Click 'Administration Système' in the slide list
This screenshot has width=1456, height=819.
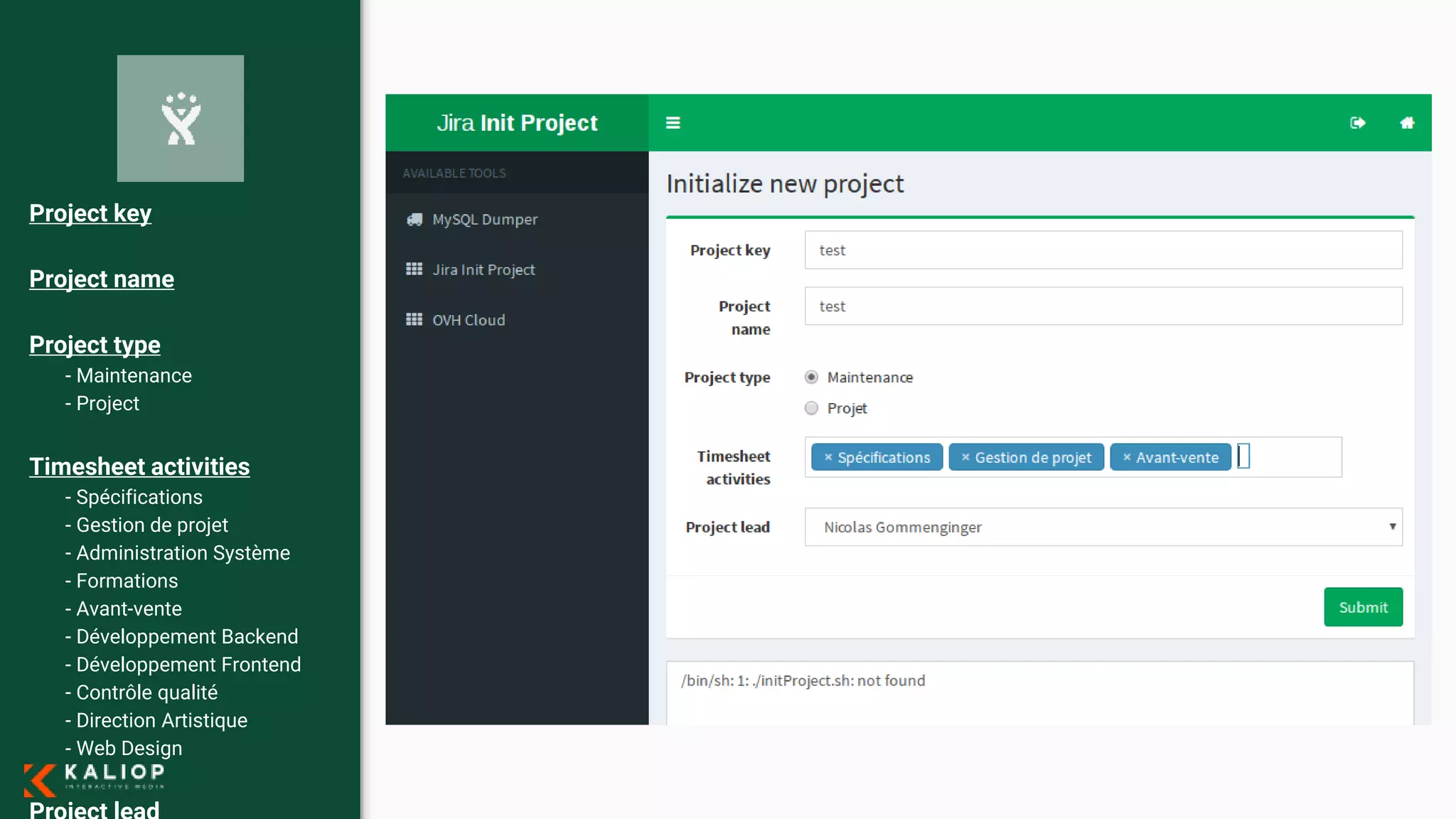[x=183, y=553]
